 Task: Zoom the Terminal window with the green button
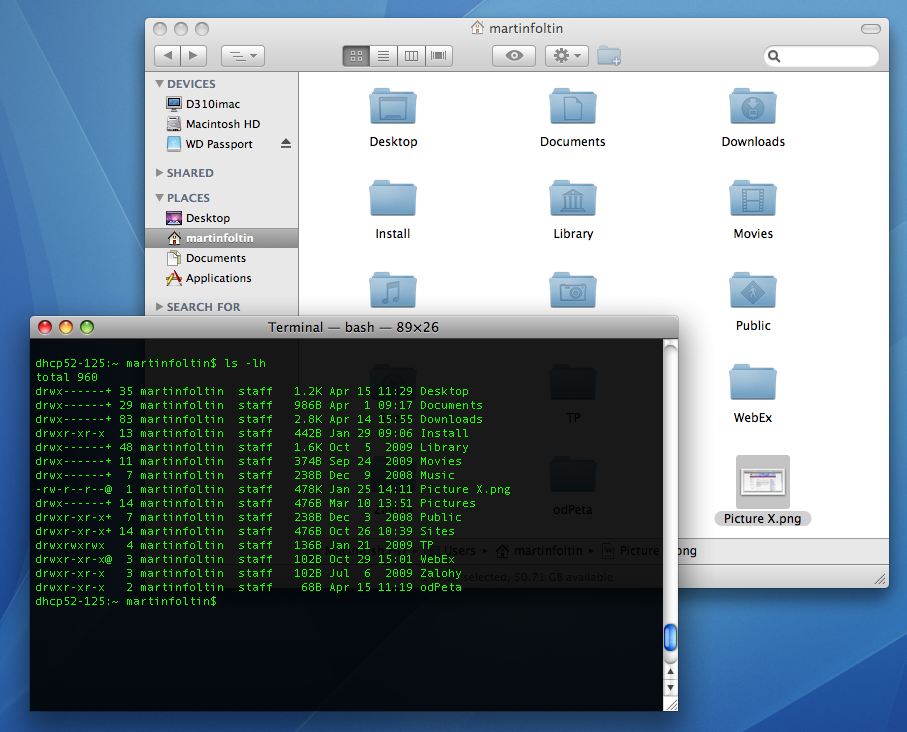[x=87, y=328]
